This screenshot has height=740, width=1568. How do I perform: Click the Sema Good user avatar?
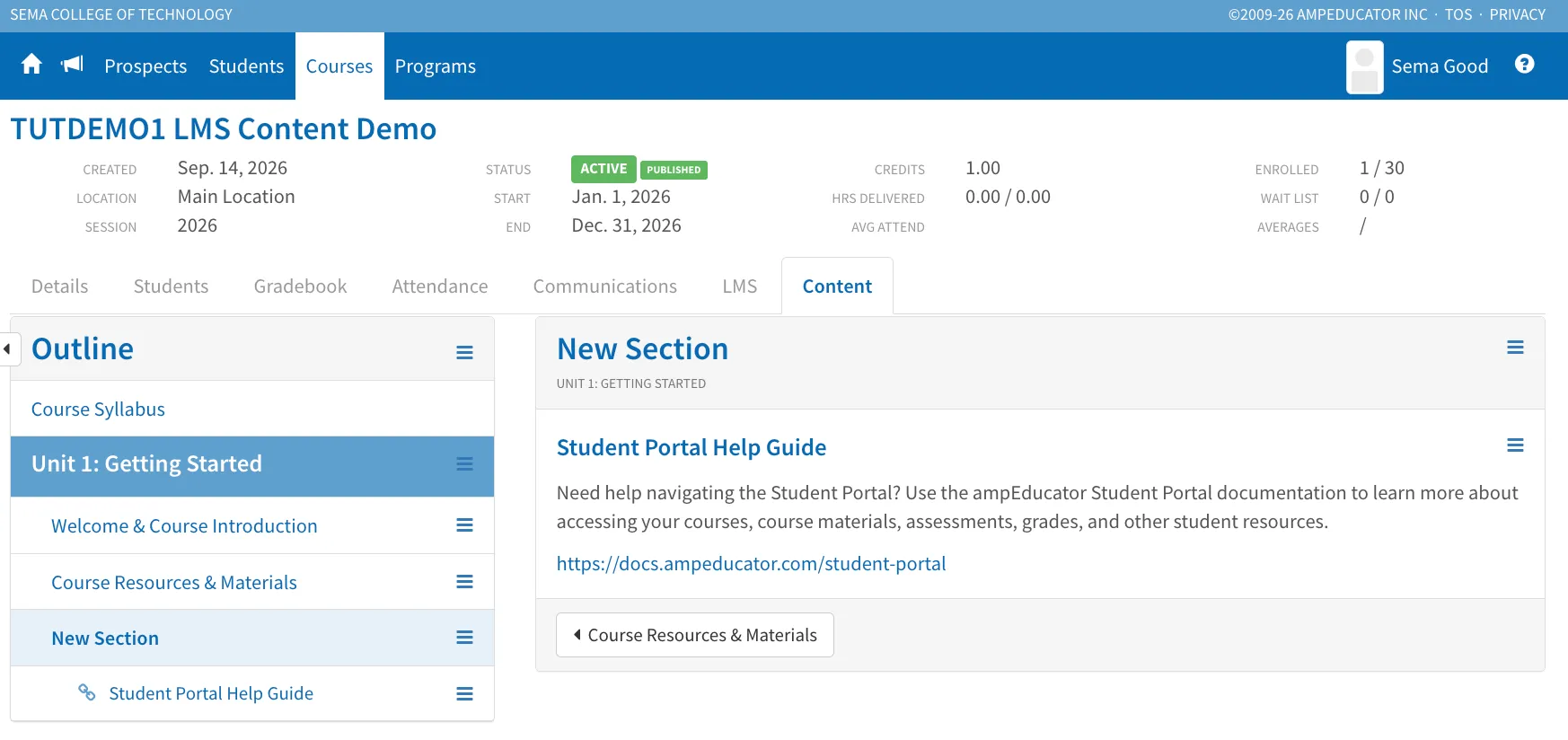tap(1364, 67)
